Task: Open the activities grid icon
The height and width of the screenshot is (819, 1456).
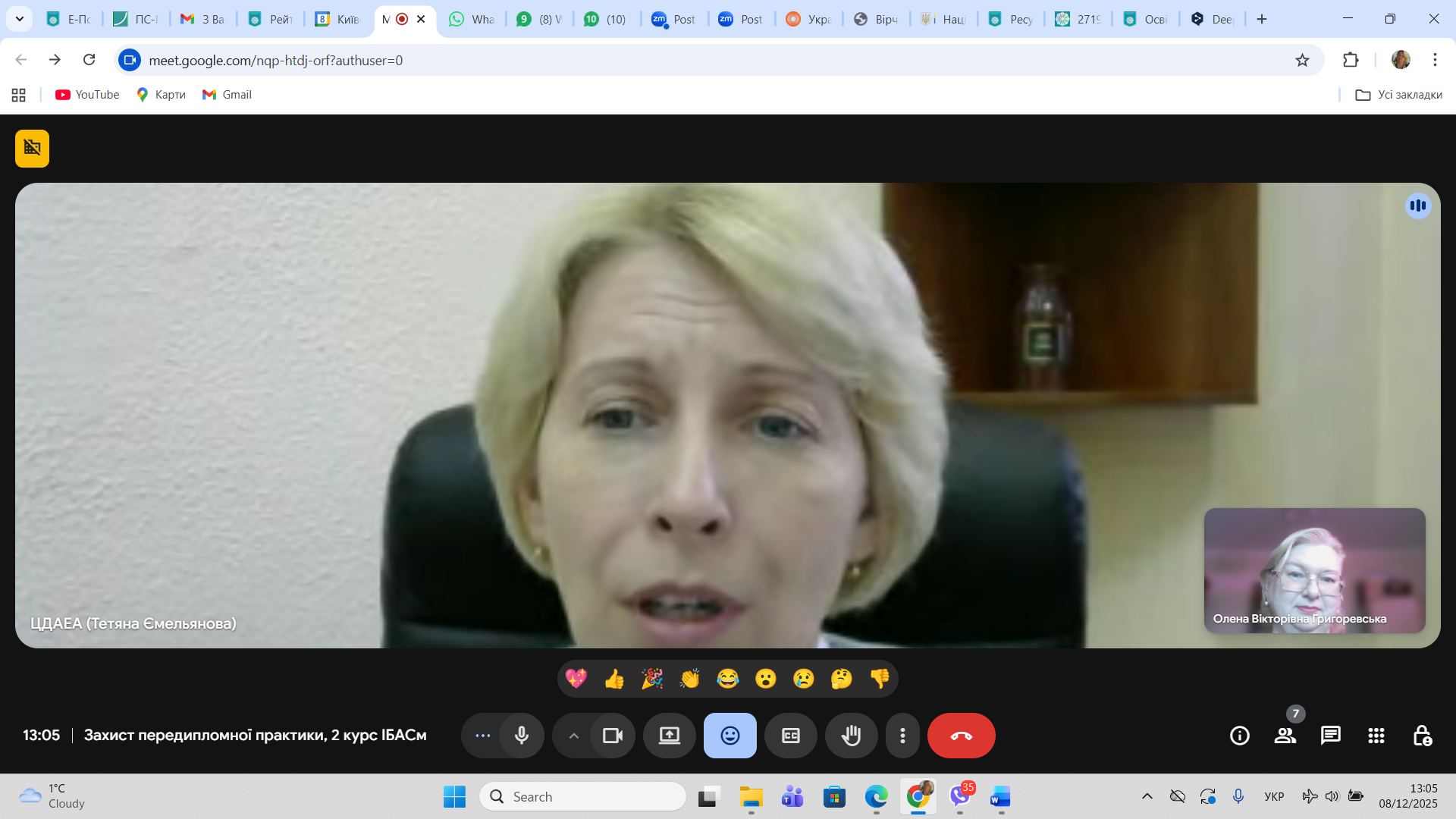Action: (1376, 736)
